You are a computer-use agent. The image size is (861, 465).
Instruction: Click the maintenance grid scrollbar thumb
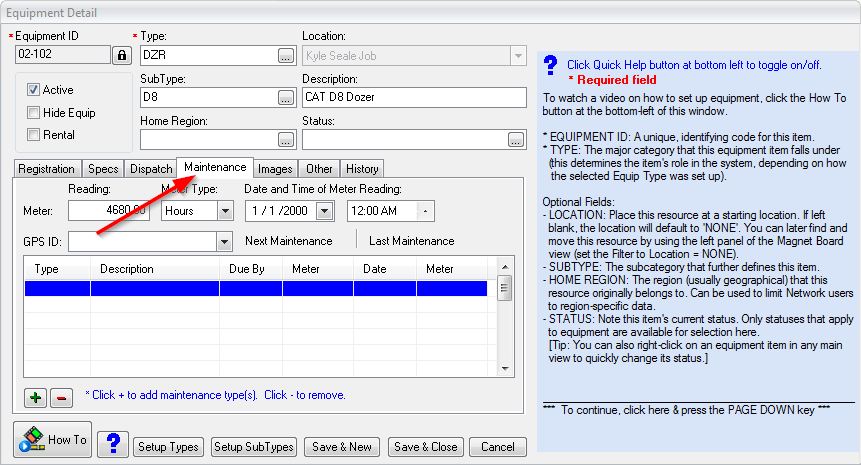point(504,289)
